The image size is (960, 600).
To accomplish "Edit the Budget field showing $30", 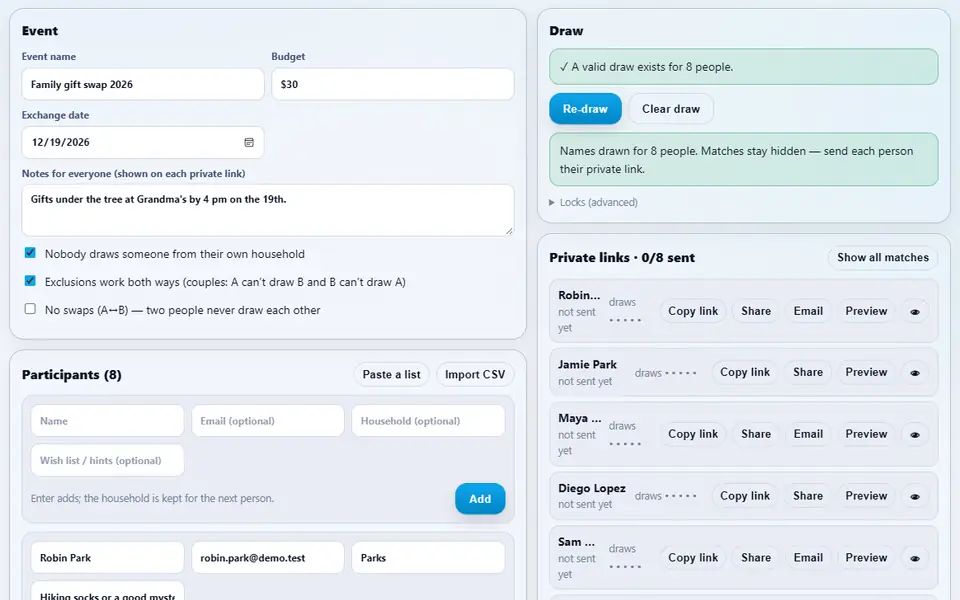I will pos(392,84).
